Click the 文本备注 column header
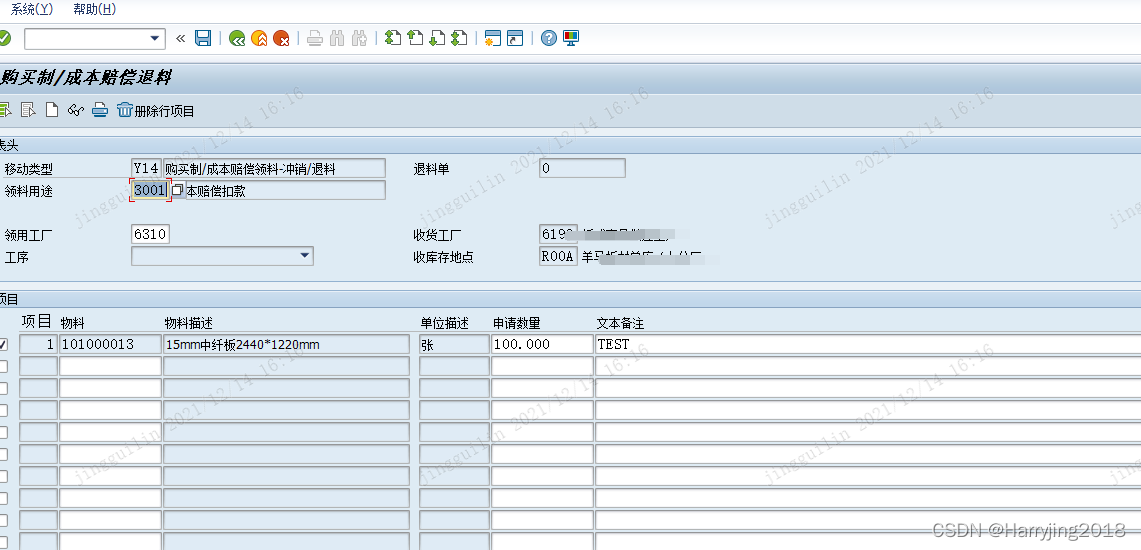Image resolution: width=1141 pixels, height=550 pixels. [x=621, y=323]
